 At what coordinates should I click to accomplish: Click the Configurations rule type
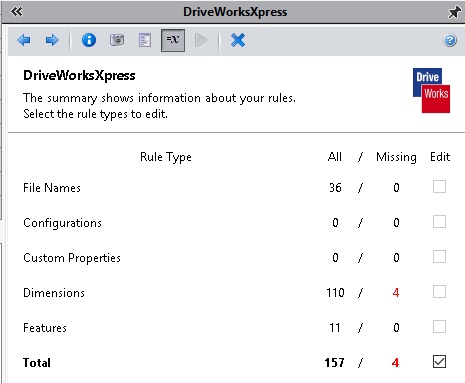62,223
